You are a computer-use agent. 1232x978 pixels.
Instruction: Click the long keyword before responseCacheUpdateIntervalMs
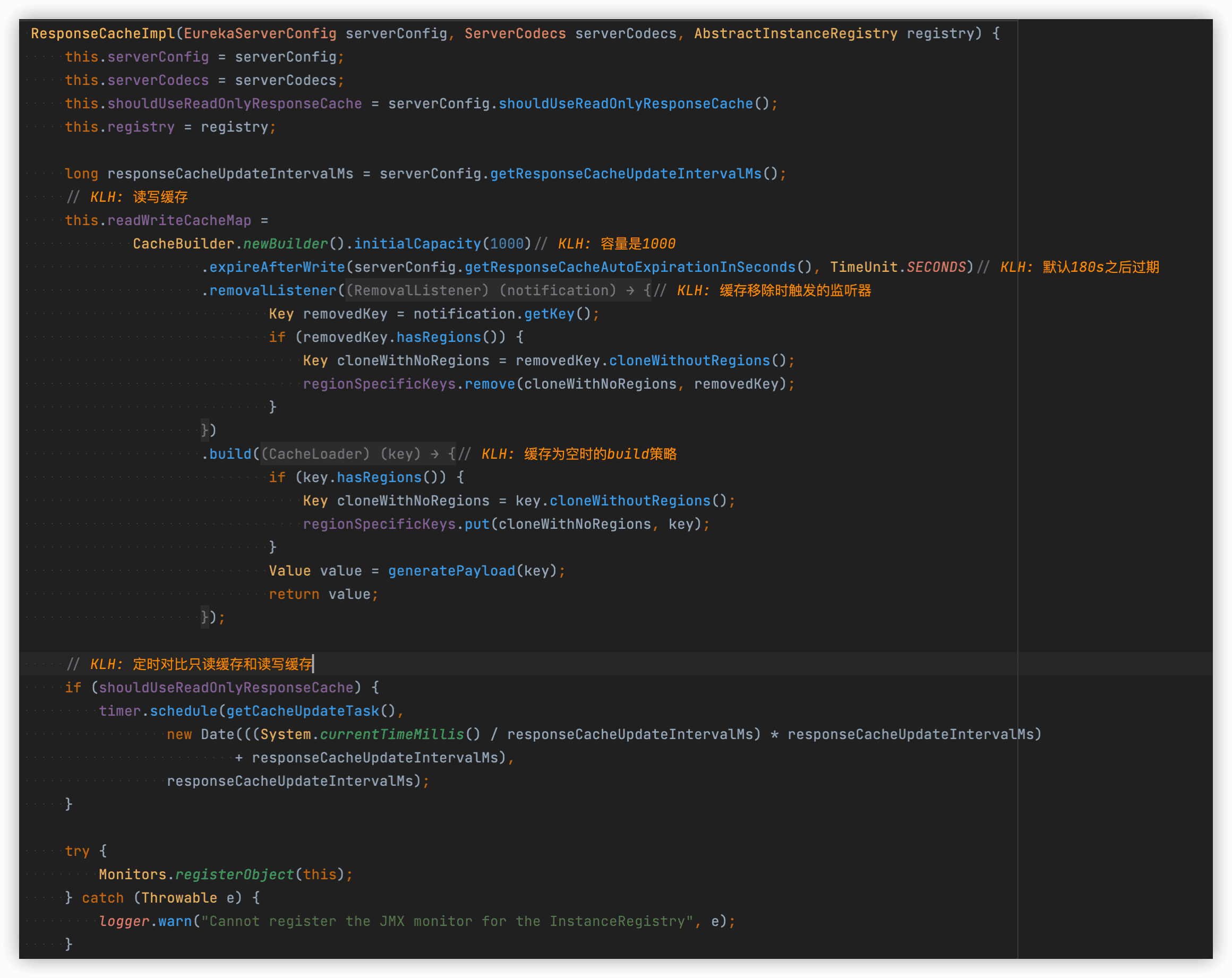(82, 174)
